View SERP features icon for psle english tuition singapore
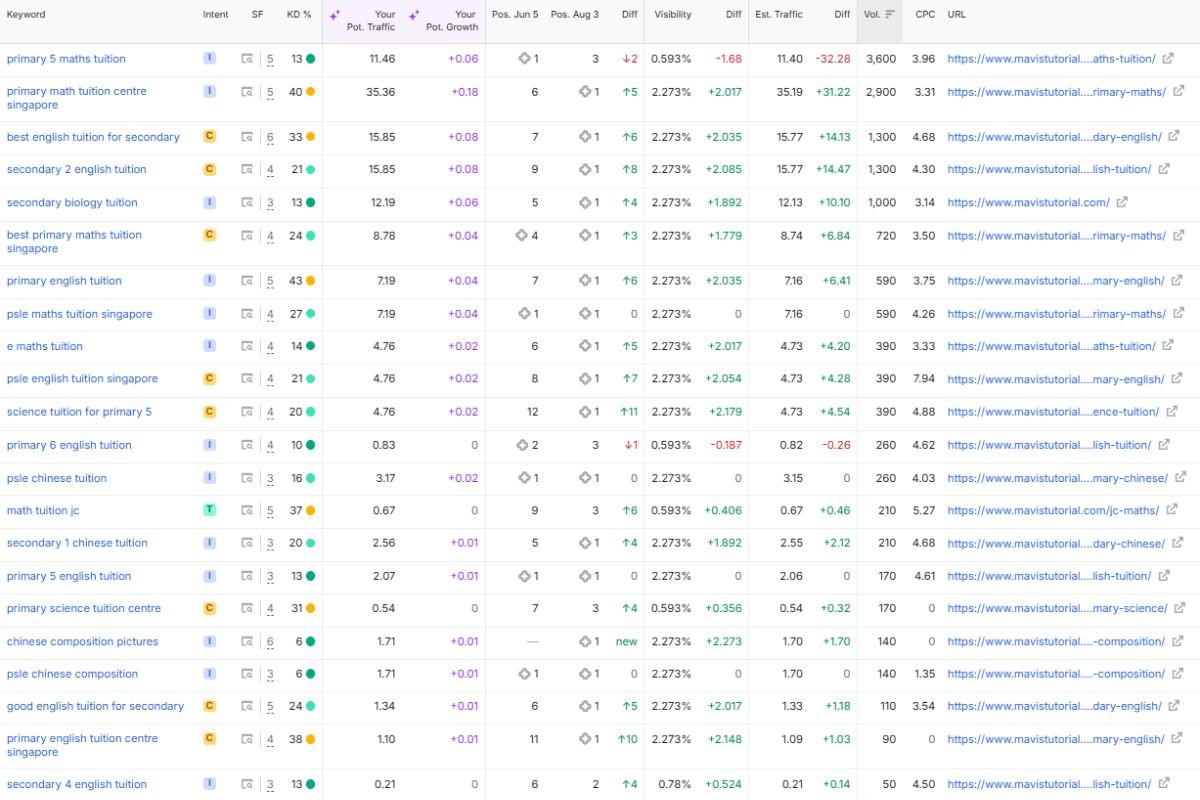The image size is (1200, 800). pyautogui.click(x=247, y=379)
